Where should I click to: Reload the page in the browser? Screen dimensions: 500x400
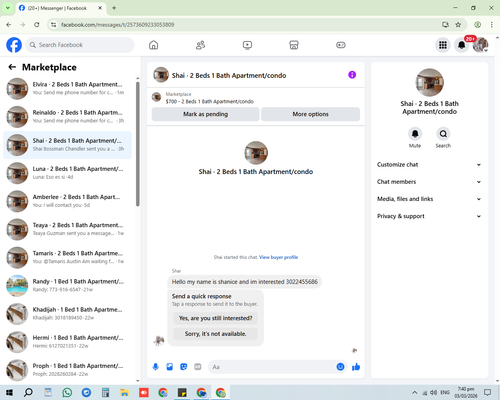[x=37, y=25]
